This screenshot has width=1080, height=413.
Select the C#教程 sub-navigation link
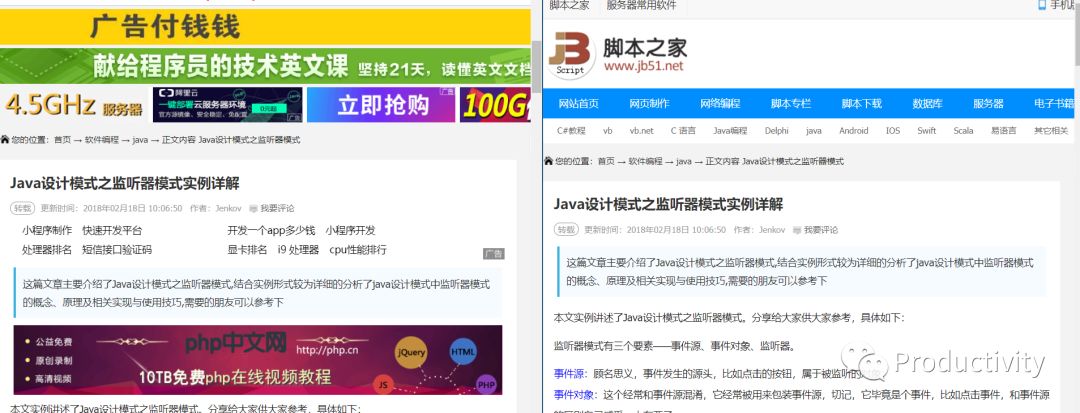[571, 131]
